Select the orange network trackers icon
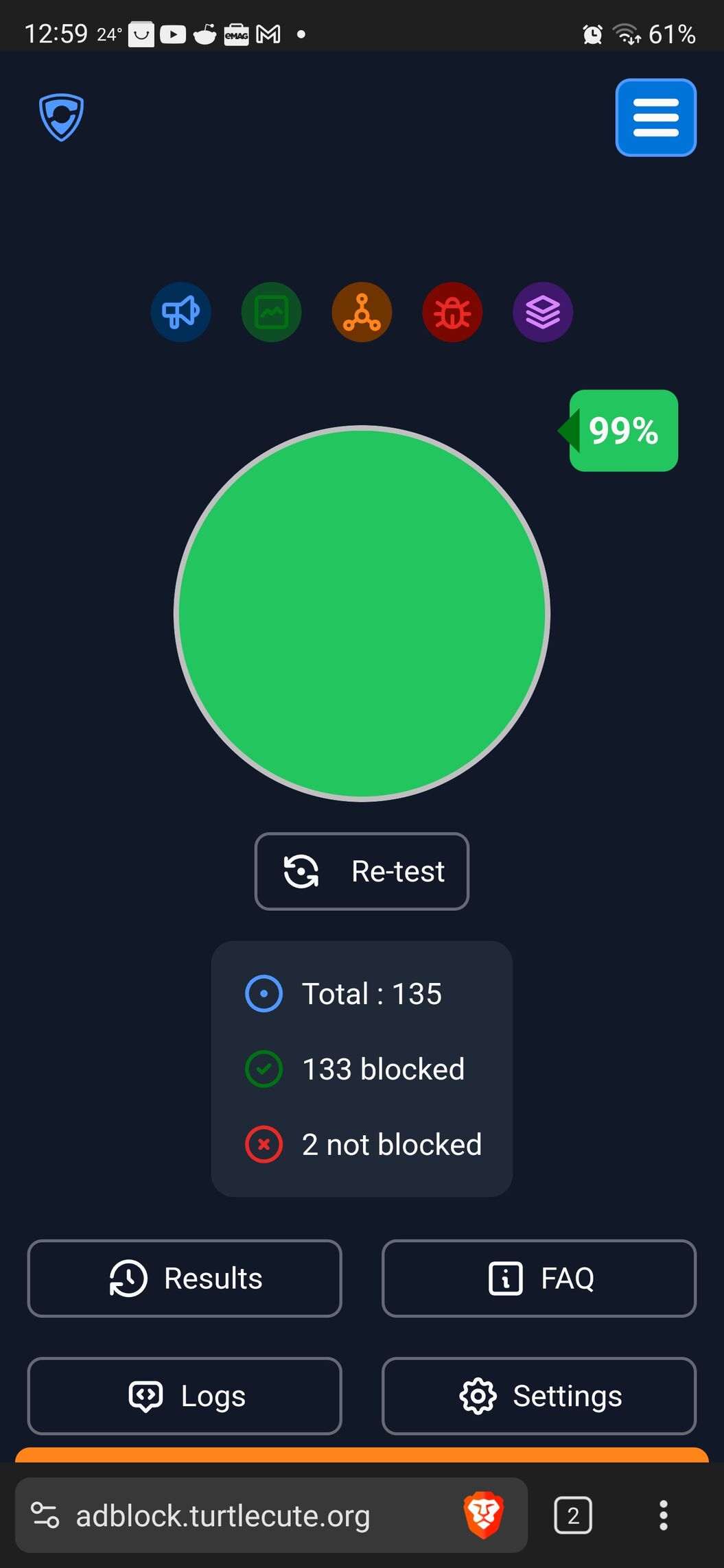The image size is (724, 1568). point(362,312)
